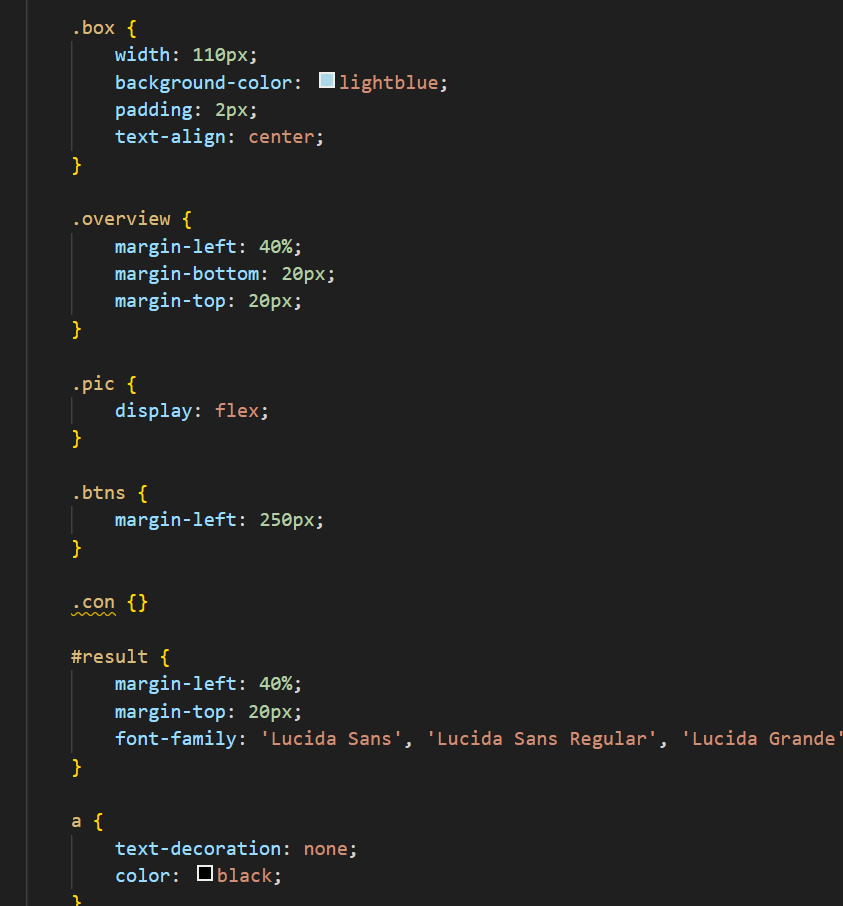Click the lightblue value text
843x906 pixels.
(388, 83)
